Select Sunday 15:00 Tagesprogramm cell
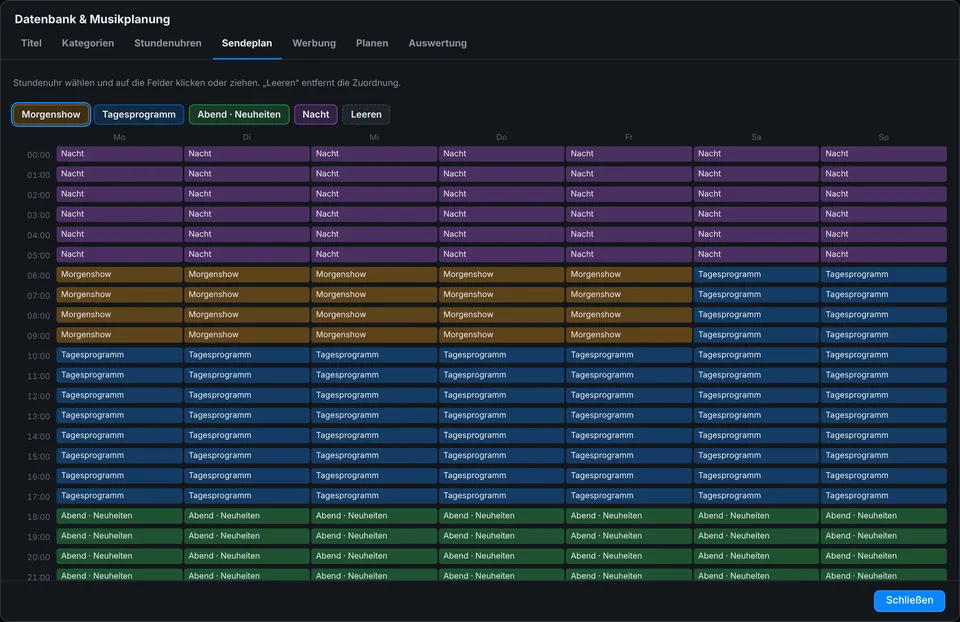 (883, 455)
